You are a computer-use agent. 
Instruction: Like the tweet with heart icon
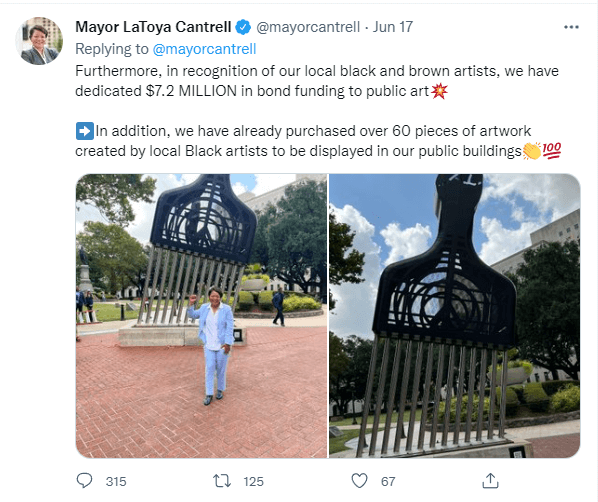click(359, 481)
